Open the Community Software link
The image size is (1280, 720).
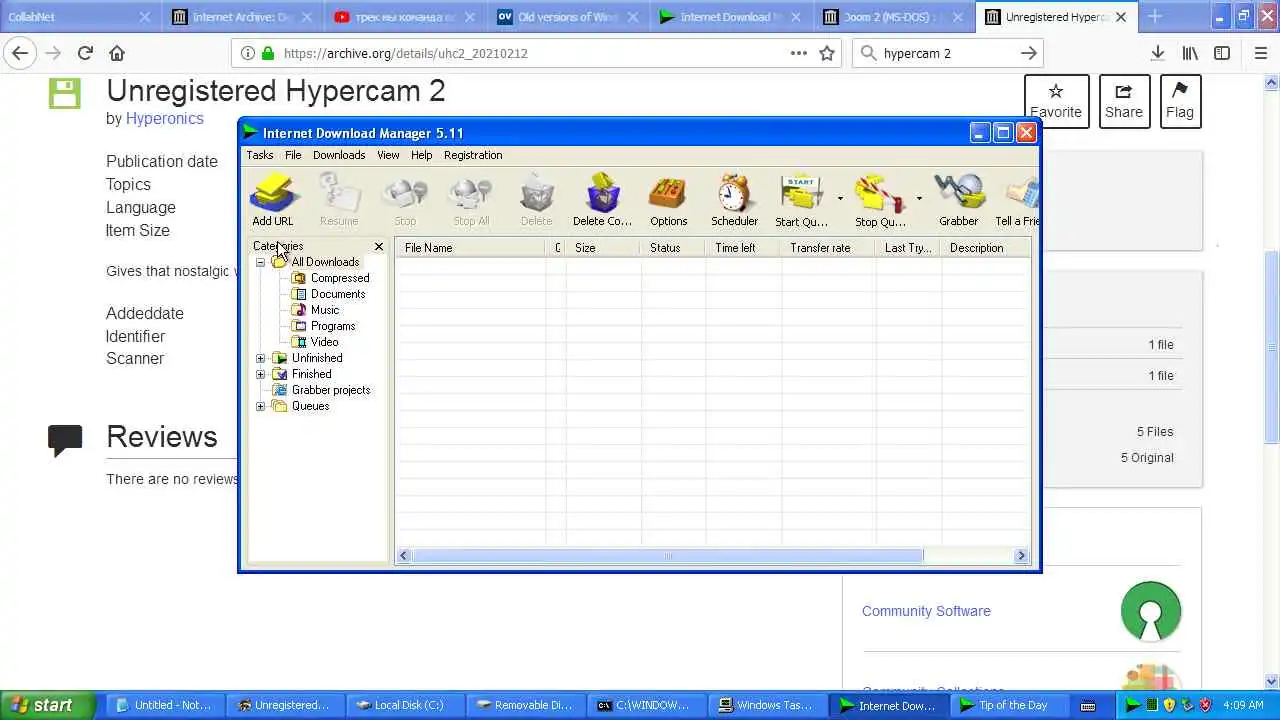[x=926, y=611]
